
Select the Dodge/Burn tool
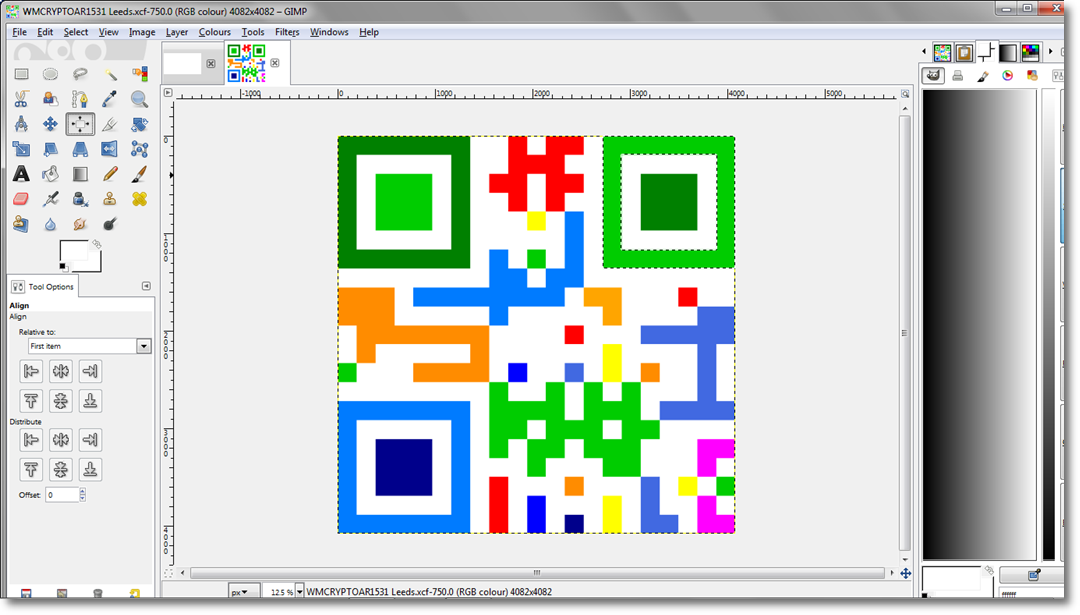coord(110,224)
